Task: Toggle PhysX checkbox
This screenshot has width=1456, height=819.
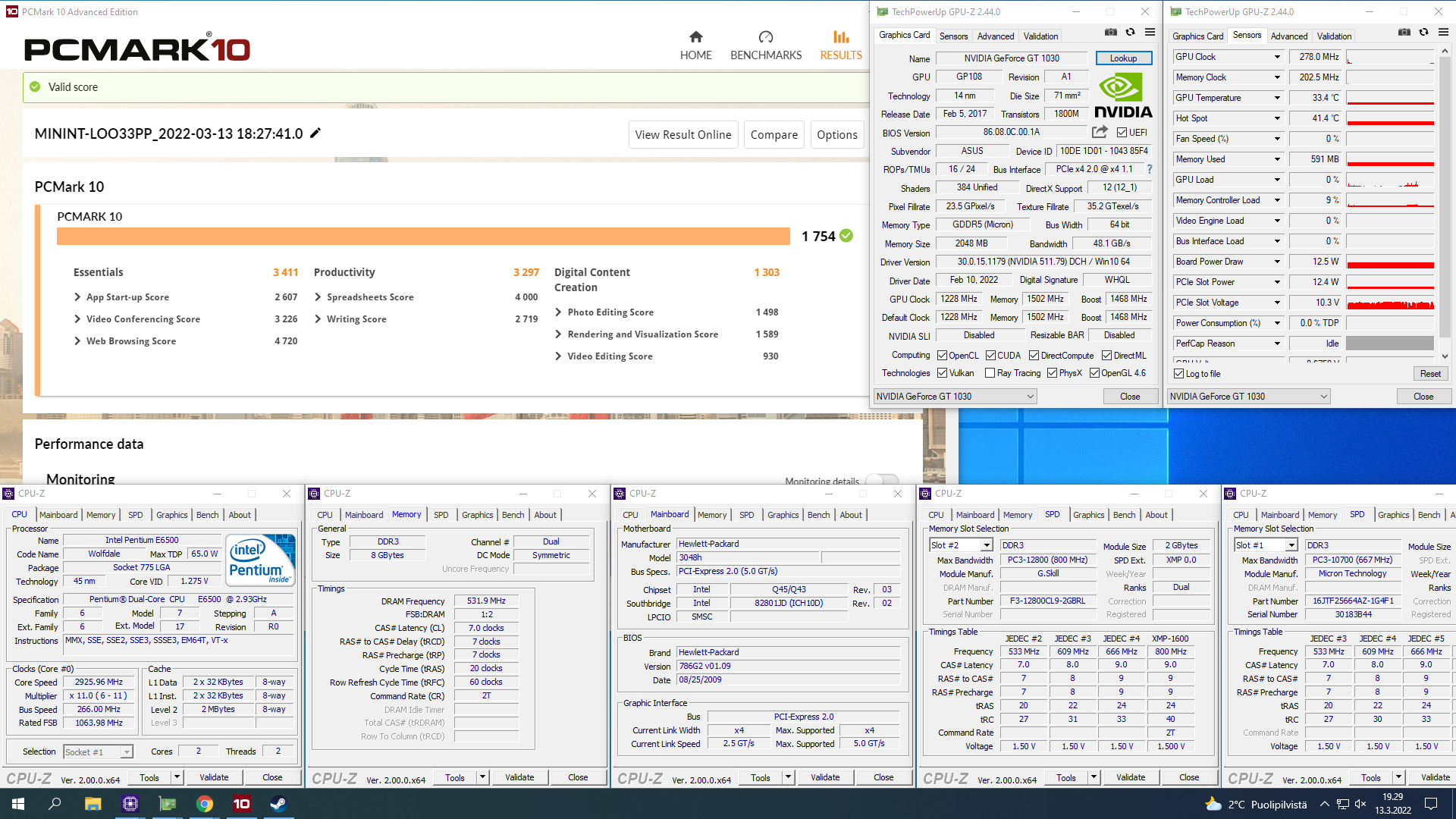Action: (1052, 372)
